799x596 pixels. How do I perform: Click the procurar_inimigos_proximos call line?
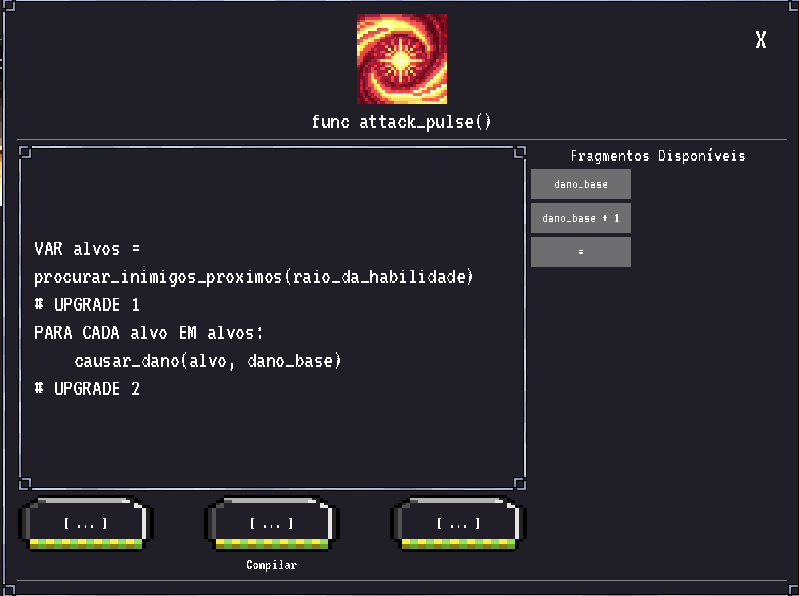(254, 278)
